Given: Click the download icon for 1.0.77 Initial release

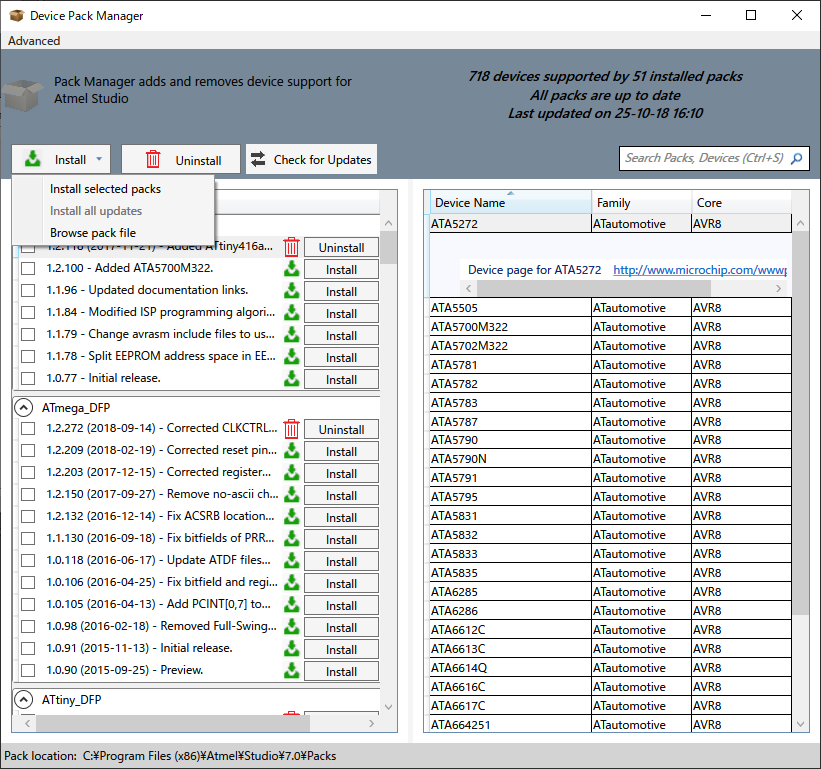Looking at the screenshot, I should pyautogui.click(x=292, y=379).
